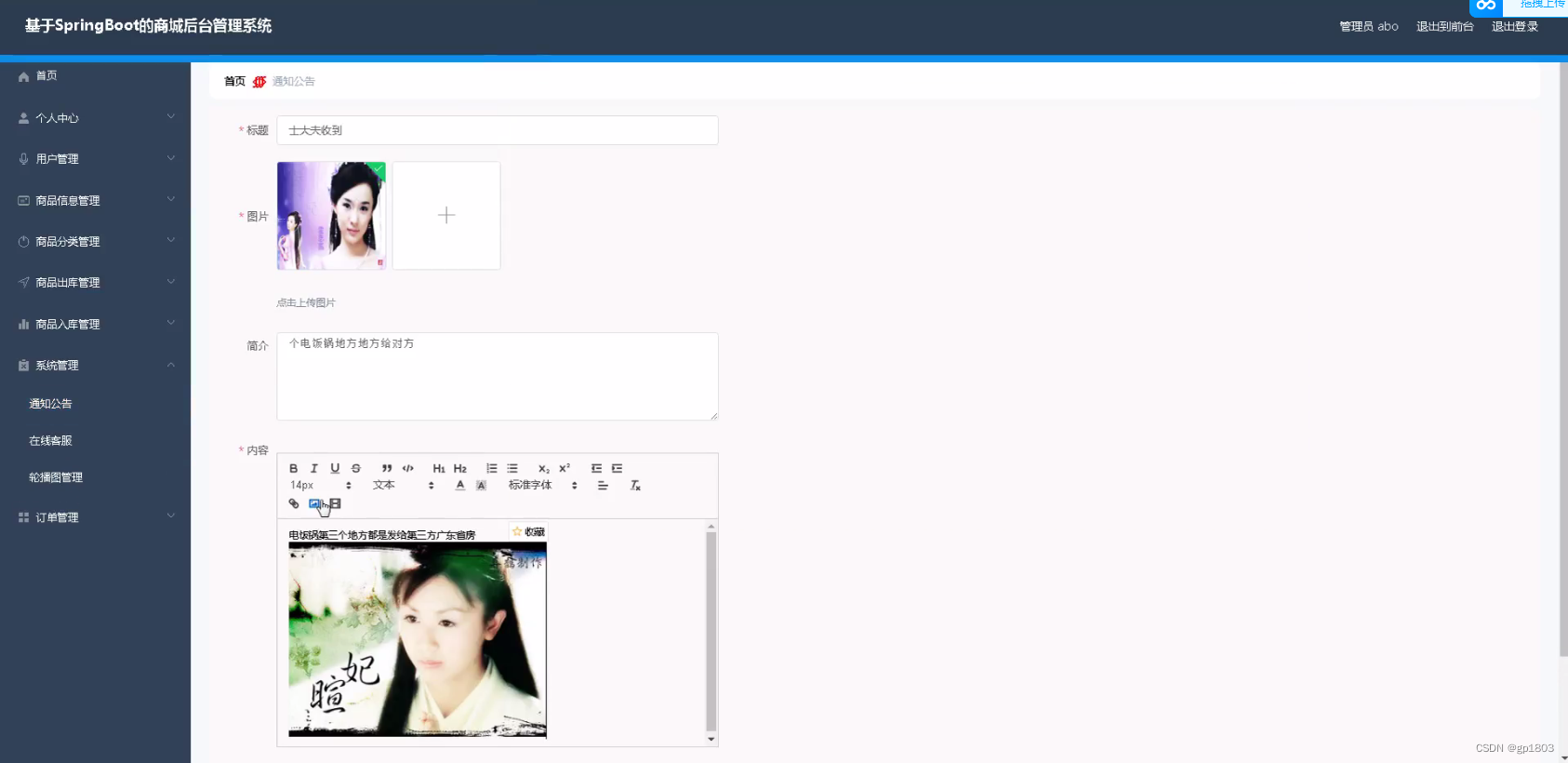Toggle bold formatting in the editor
Viewport: 1568px width, 763px height.
[x=293, y=469]
